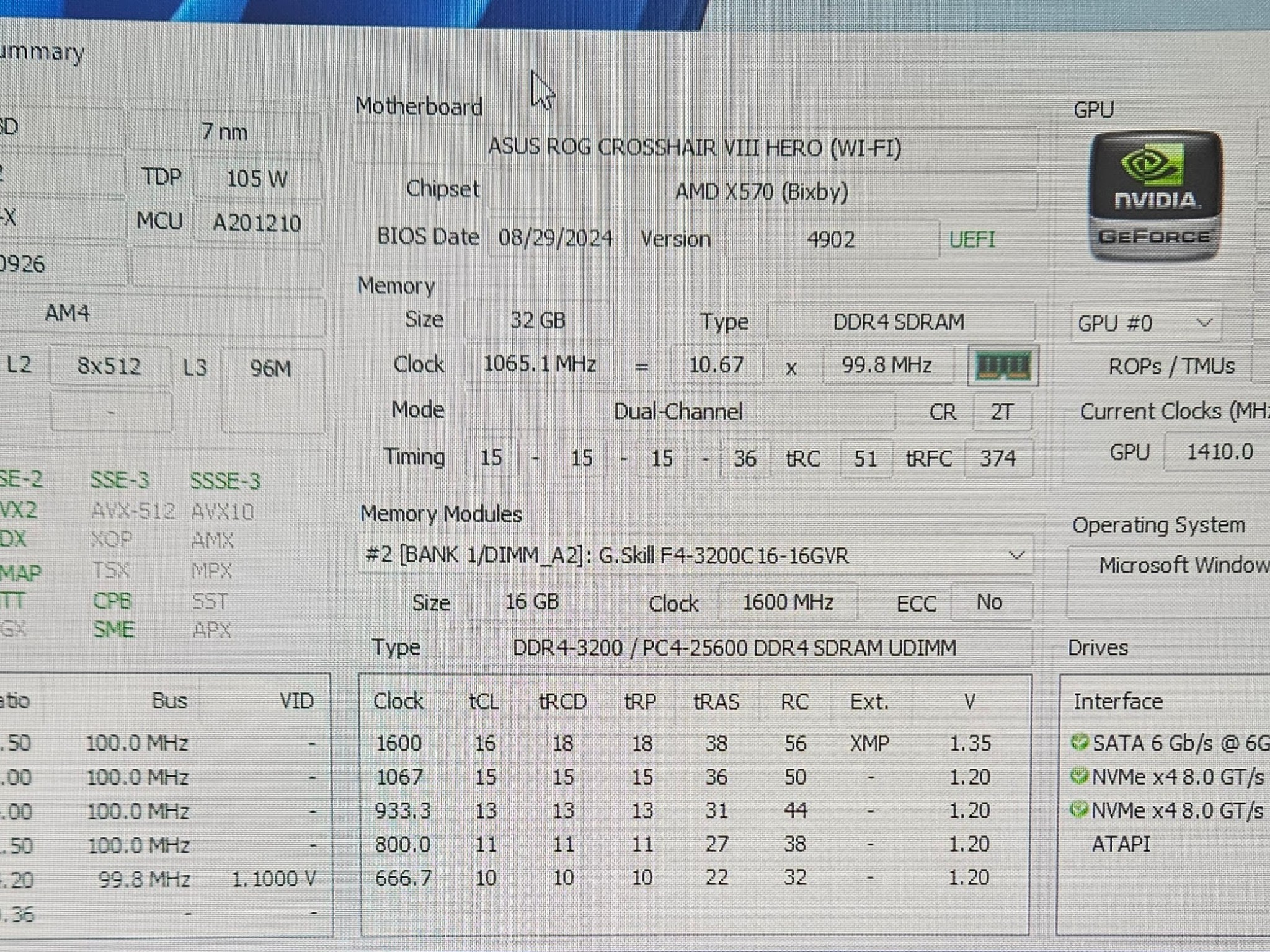The width and height of the screenshot is (1270, 952).
Task: Click the memory clock value 1065.1 MHz
Action: pos(539,364)
